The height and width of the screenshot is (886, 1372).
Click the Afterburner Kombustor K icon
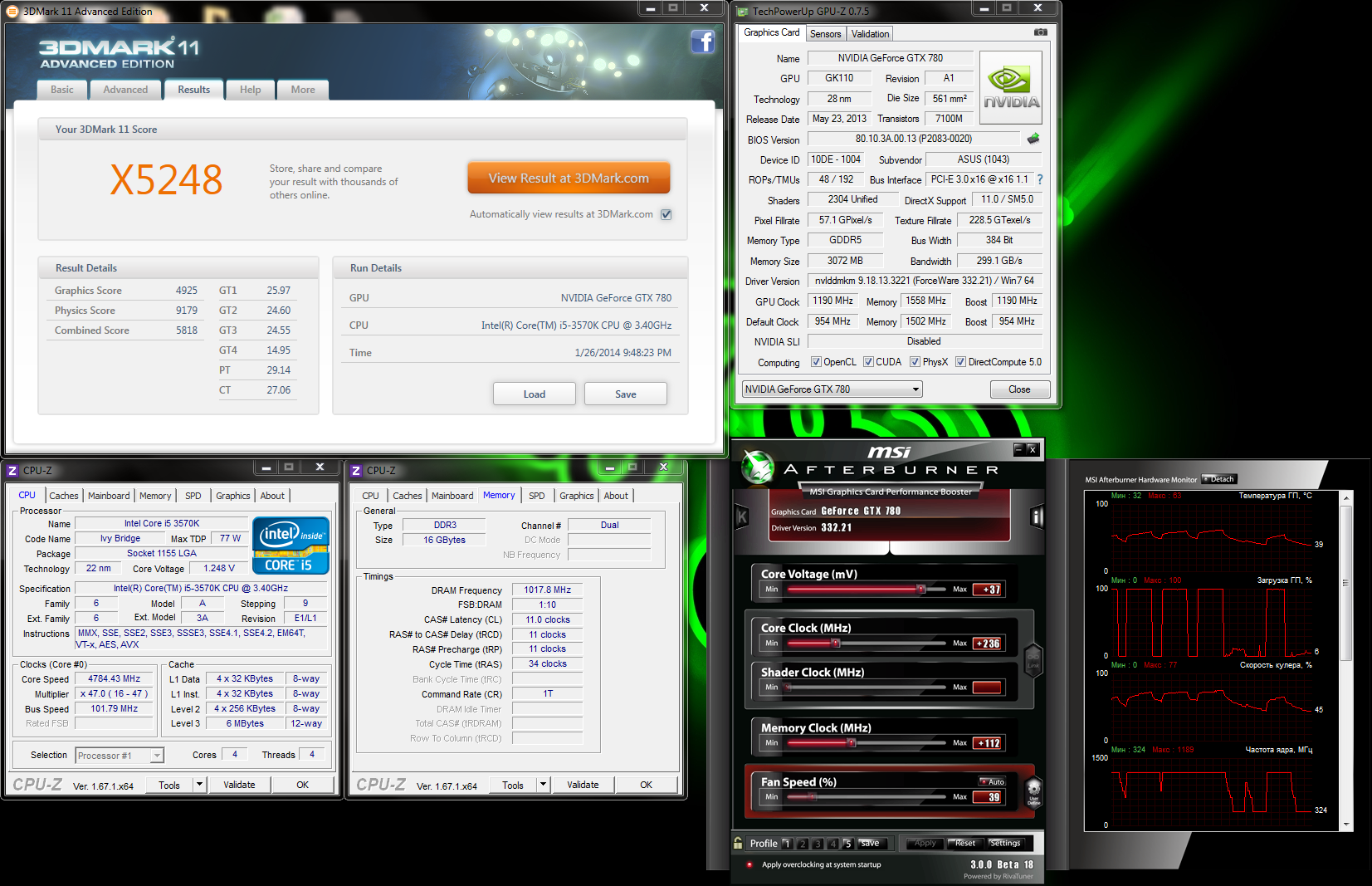pyautogui.click(x=742, y=517)
